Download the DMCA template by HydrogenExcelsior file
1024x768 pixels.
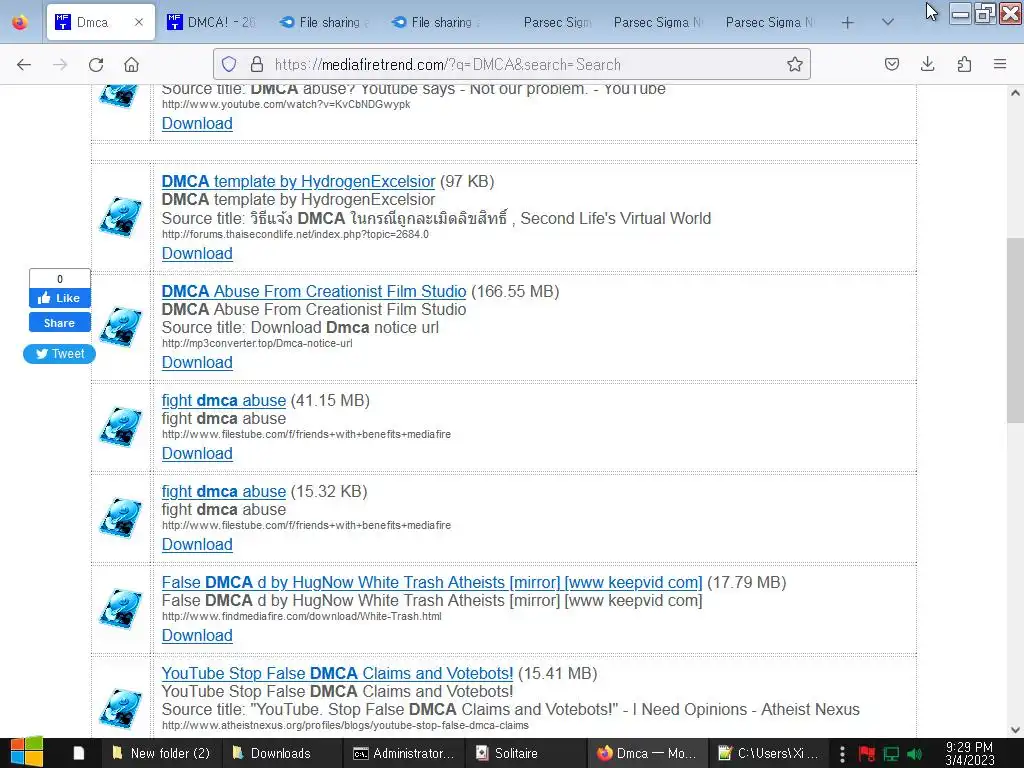(x=197, y=253)
